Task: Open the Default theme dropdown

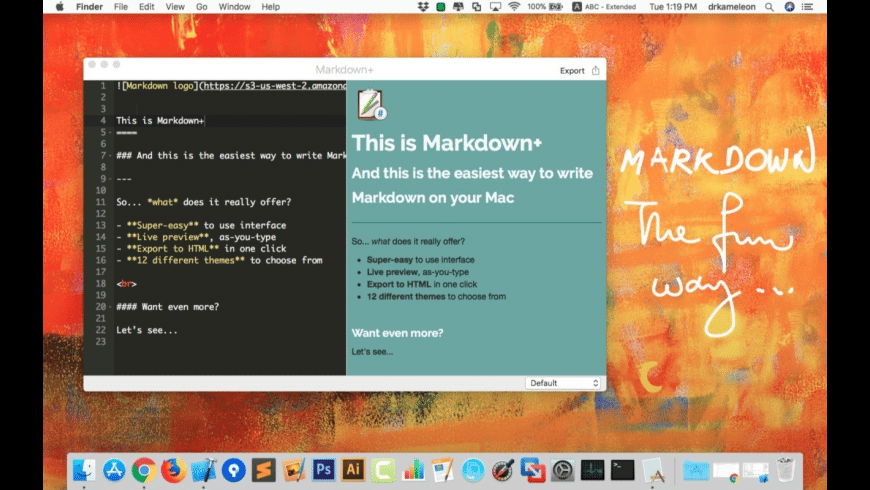Action: click(x=564, y=383)
